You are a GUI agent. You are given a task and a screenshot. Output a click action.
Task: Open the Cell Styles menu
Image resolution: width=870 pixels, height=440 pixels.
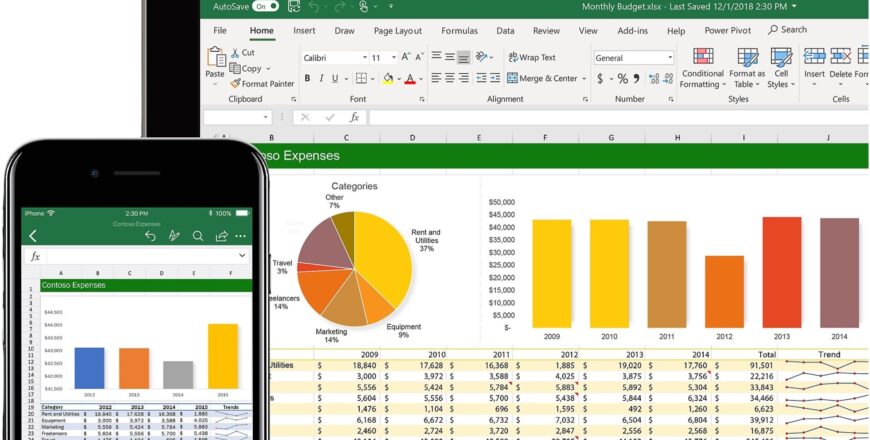tap(781, 68)
